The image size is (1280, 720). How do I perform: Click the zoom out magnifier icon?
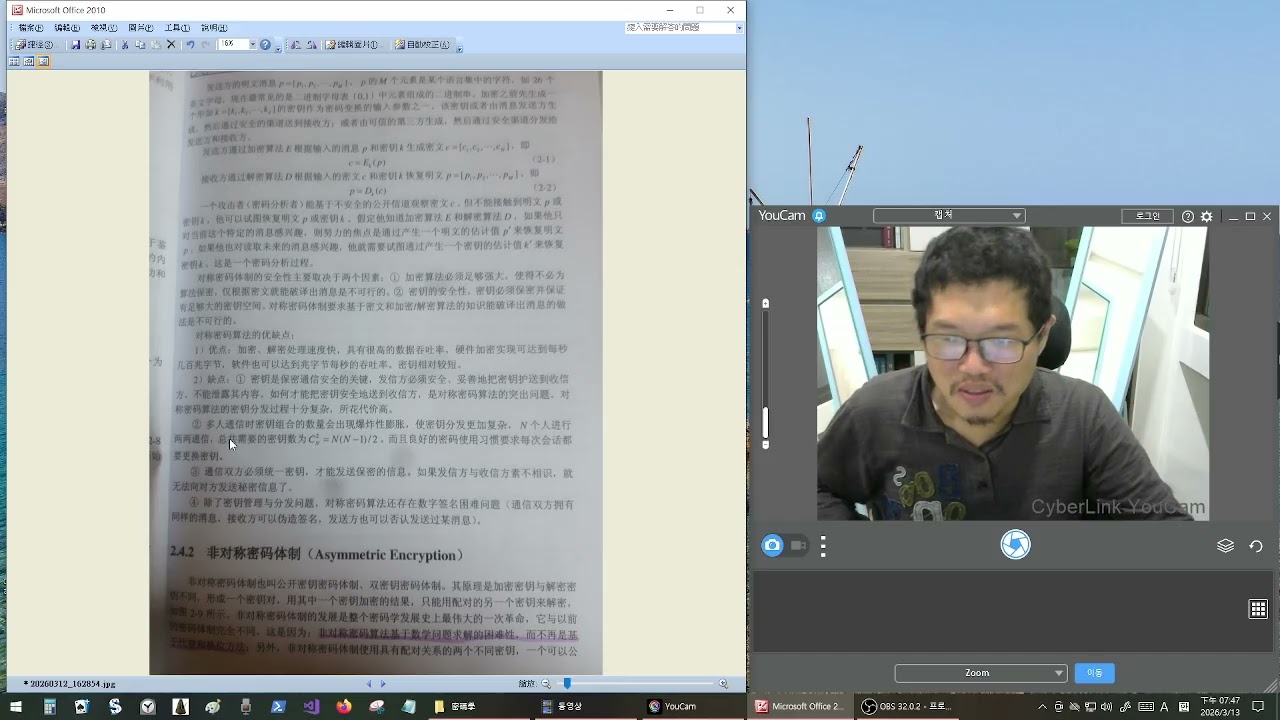[x=546, y=684]
